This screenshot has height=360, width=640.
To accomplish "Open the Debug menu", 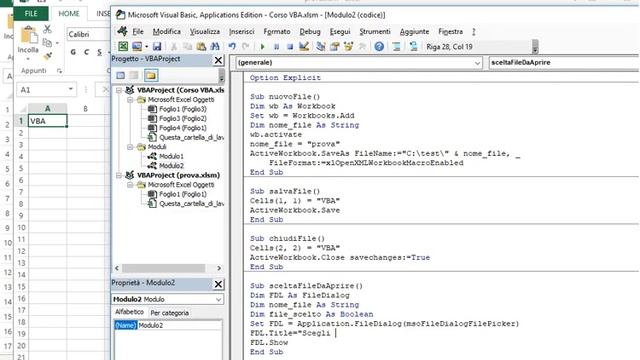I will click(x=310, y=31).
